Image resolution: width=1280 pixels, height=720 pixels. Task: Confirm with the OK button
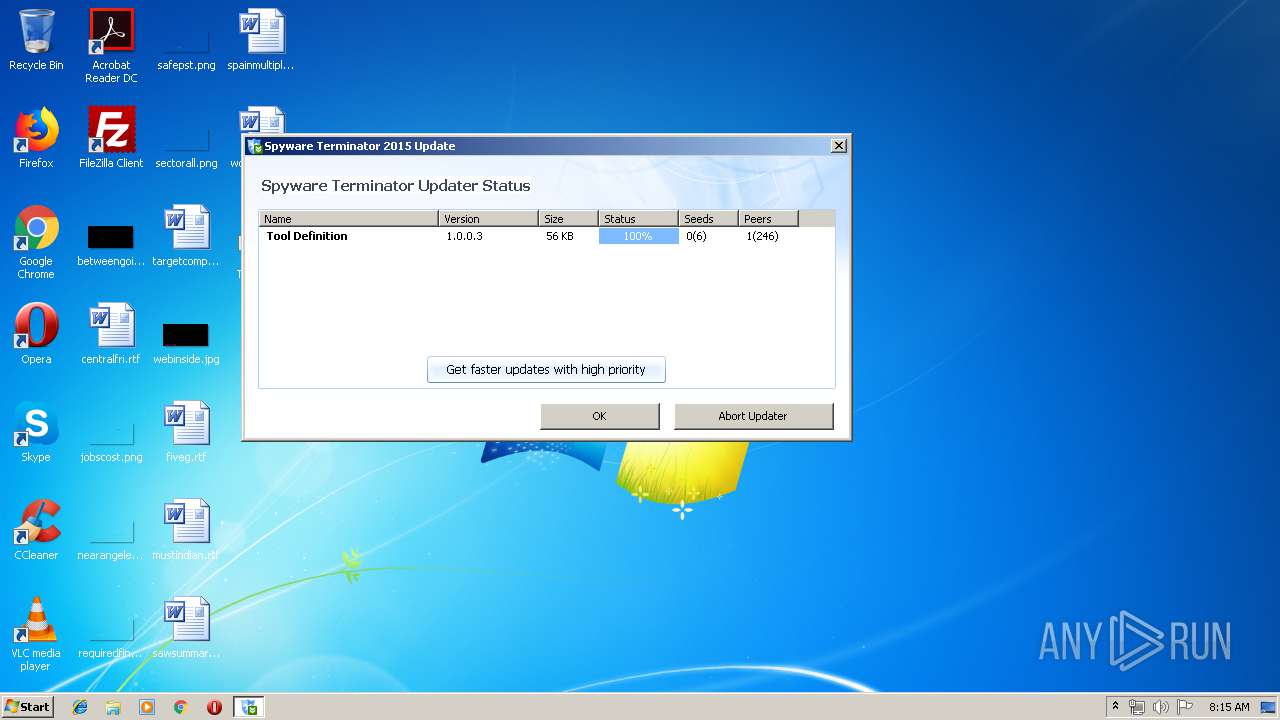point(600,416)
